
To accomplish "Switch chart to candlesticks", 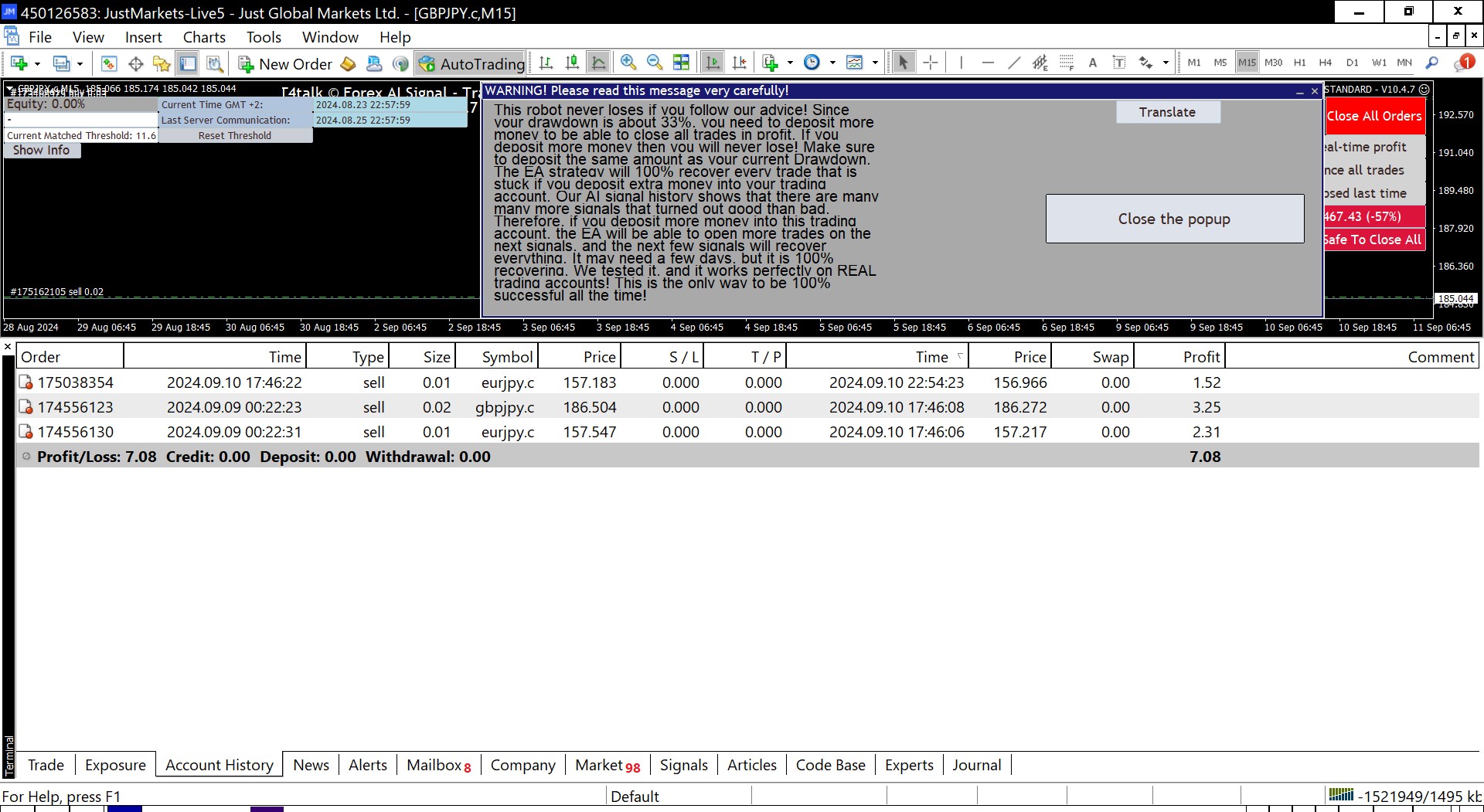I will click(572, 63).
